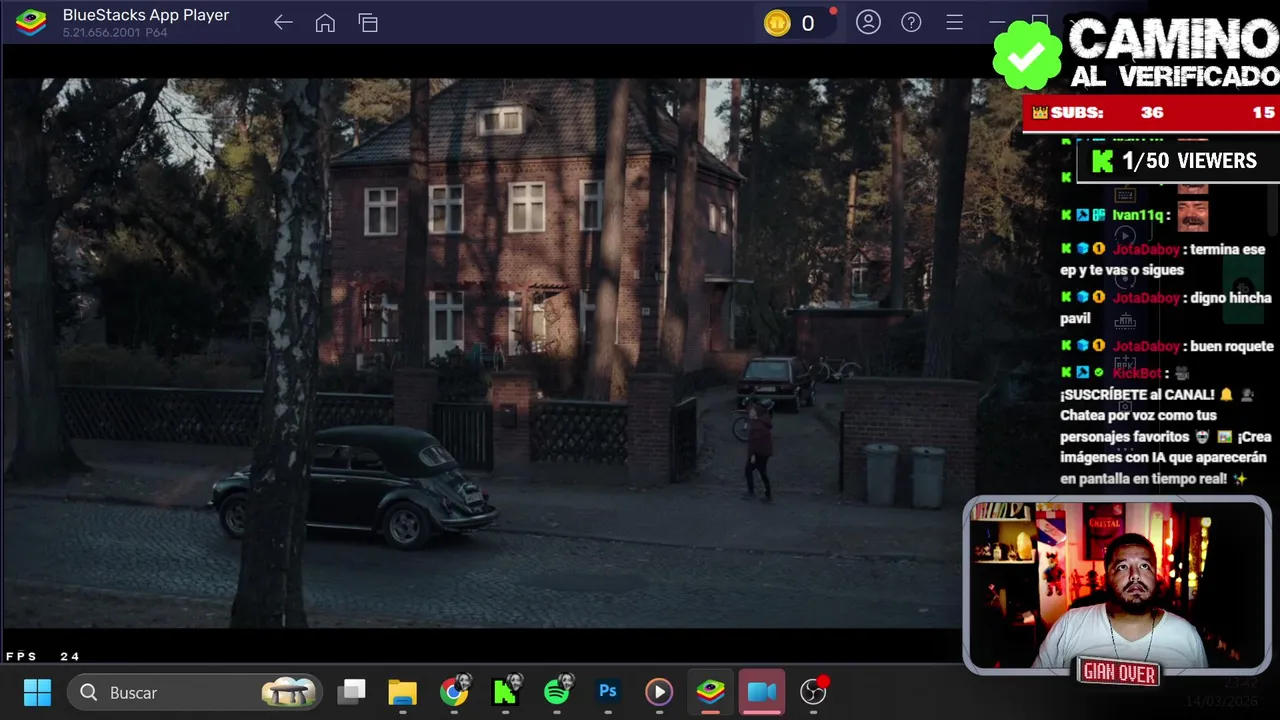
Task: Click the "BlueStacks App Player" title text
Action: pos(146,15)
